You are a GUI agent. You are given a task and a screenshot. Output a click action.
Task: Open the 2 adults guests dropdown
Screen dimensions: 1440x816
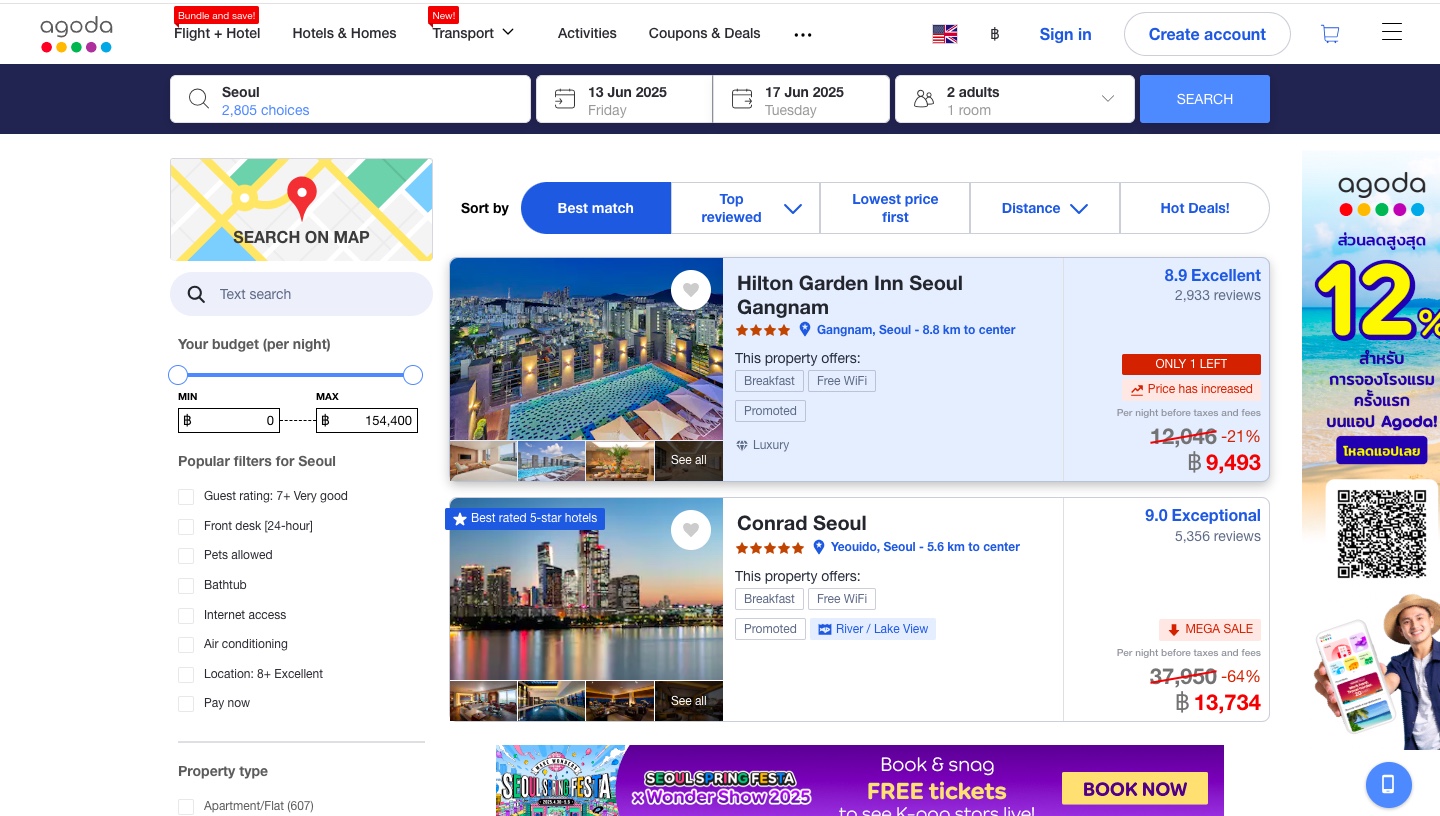[1014, 99]
